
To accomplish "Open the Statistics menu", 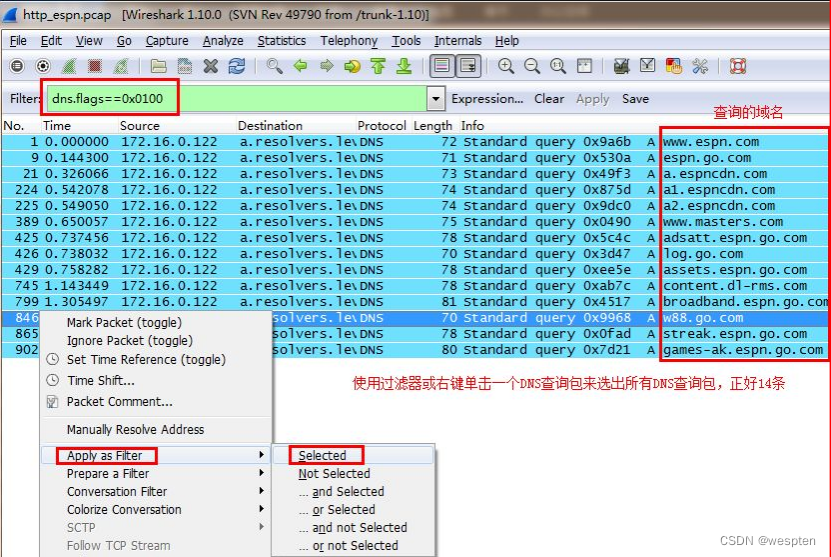I will point(281,41).
